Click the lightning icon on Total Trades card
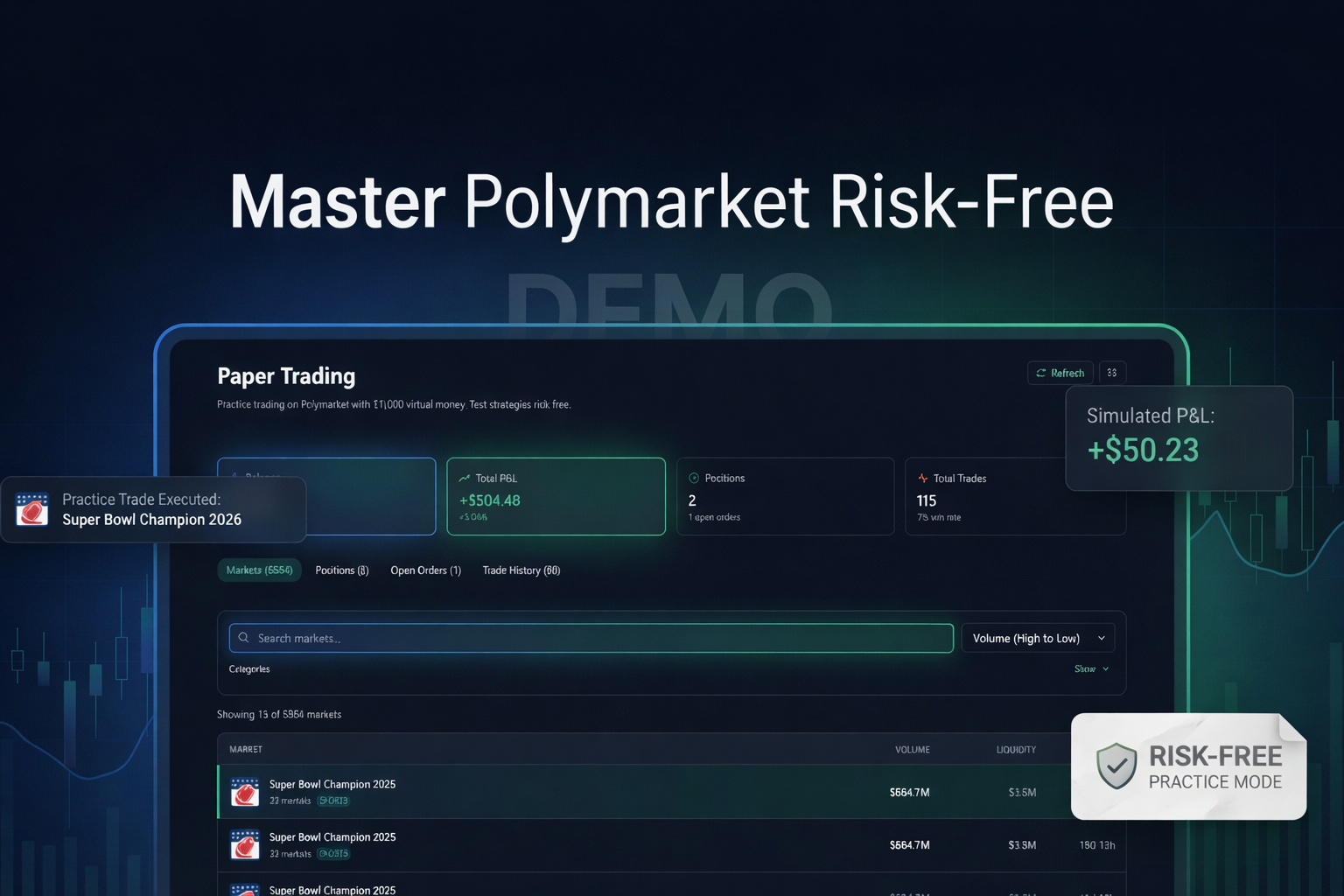This screenshot has width=1344, height=896. point(922,478)
